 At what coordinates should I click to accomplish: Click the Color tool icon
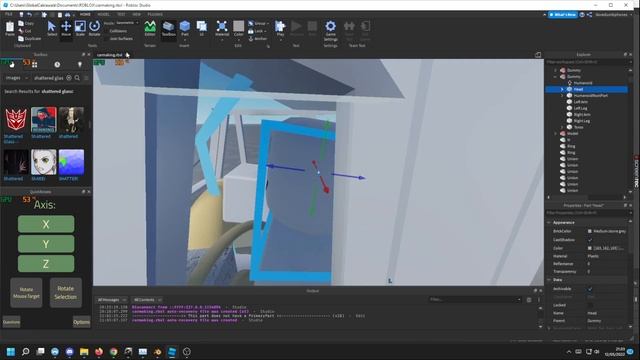click(x=238, y=27)
